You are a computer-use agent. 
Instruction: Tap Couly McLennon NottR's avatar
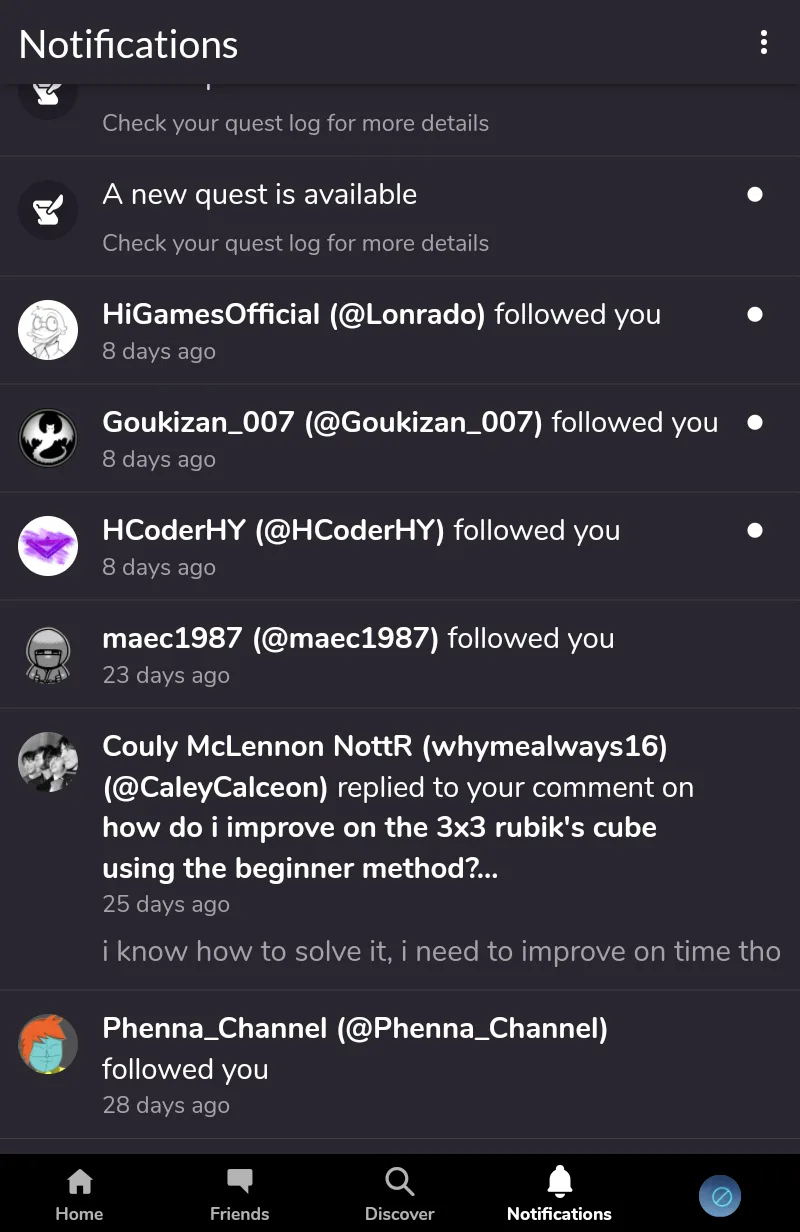coord(48,762)
